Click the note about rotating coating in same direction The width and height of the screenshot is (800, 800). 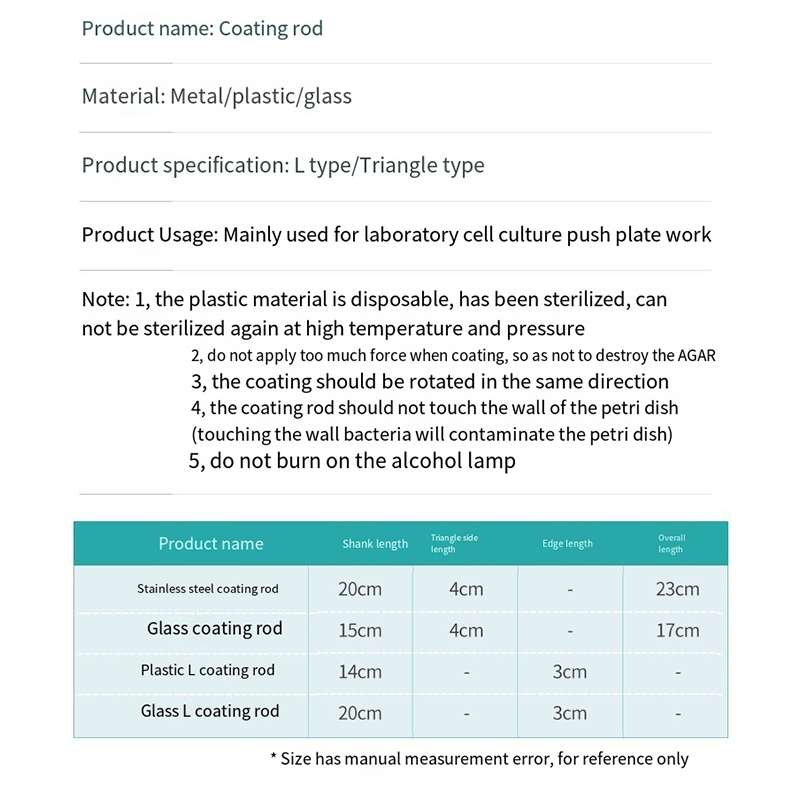click(x=429, y=381)
